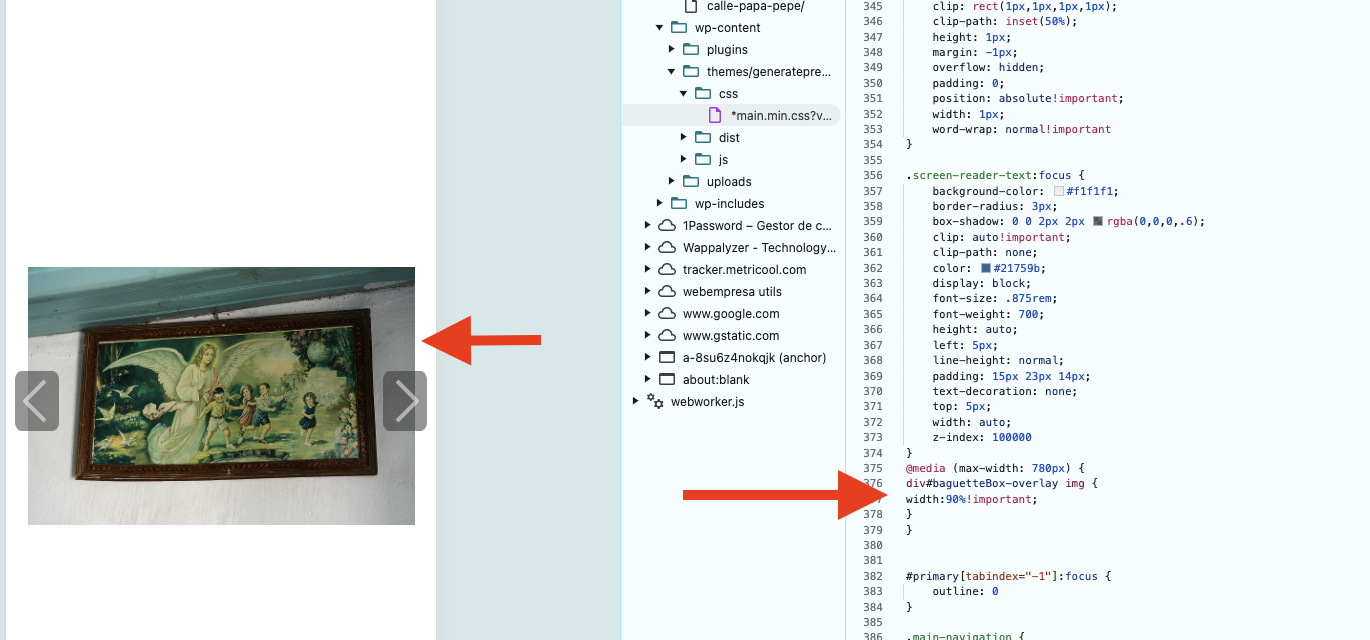Click the position: absolute!important declaration

click(1028, 98)
